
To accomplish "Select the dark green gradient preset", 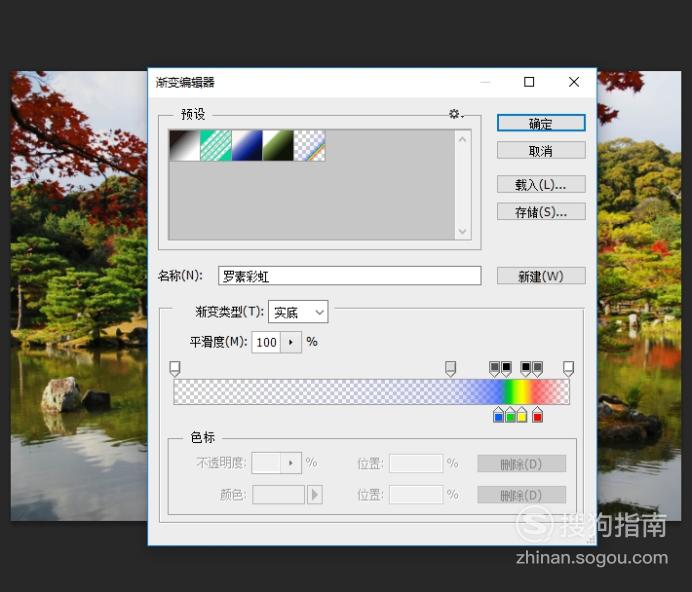I will click(x=278, y=145).
